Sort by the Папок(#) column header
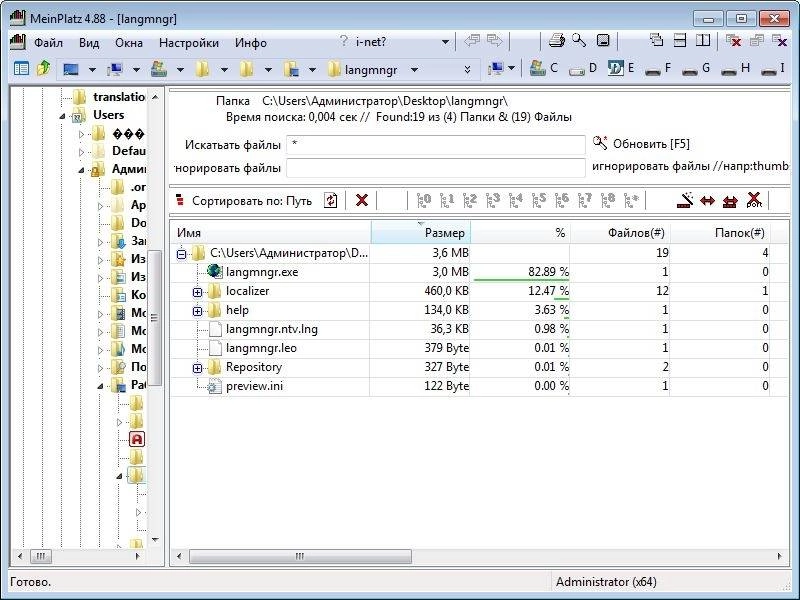The image size is (800, 600). (720, 233)
